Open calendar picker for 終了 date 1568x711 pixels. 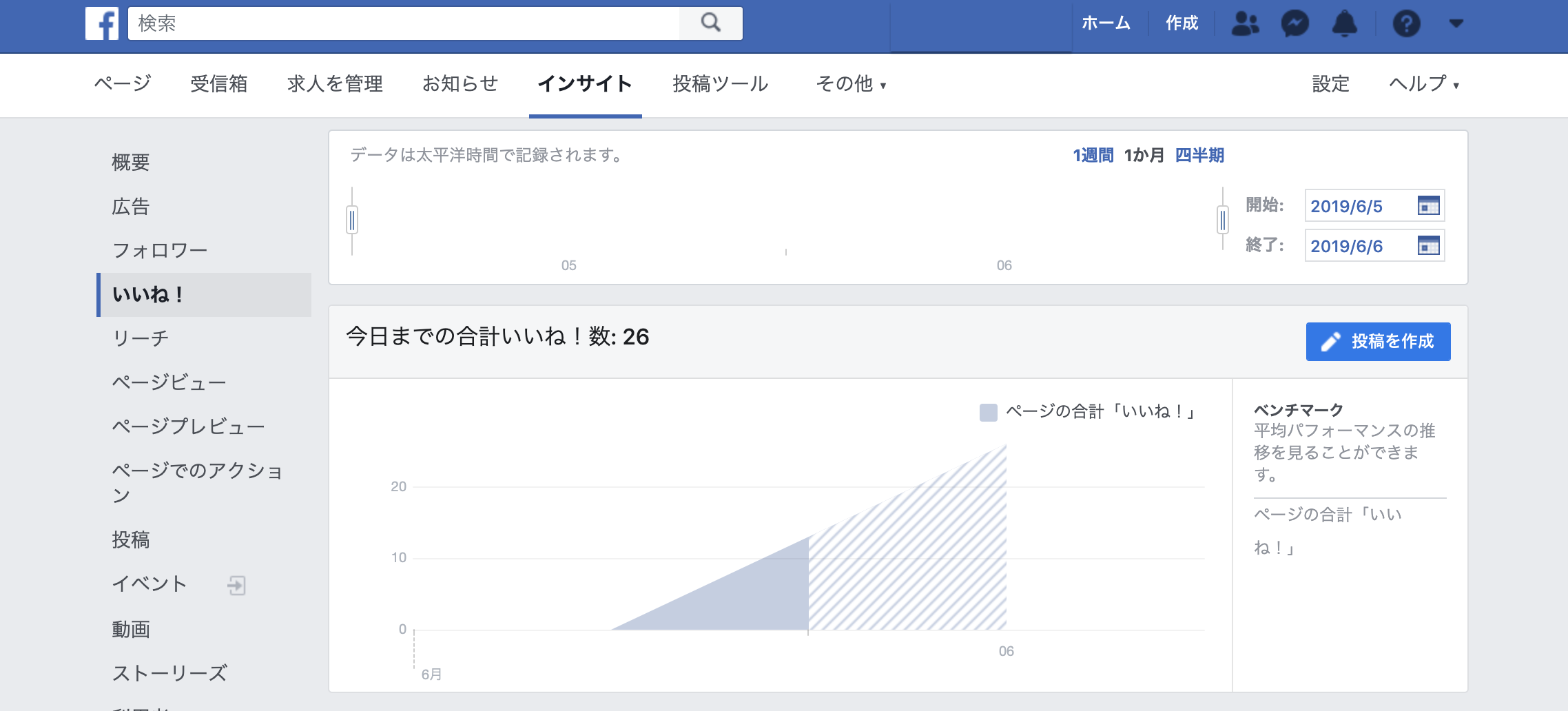(x=1429, y=245)
